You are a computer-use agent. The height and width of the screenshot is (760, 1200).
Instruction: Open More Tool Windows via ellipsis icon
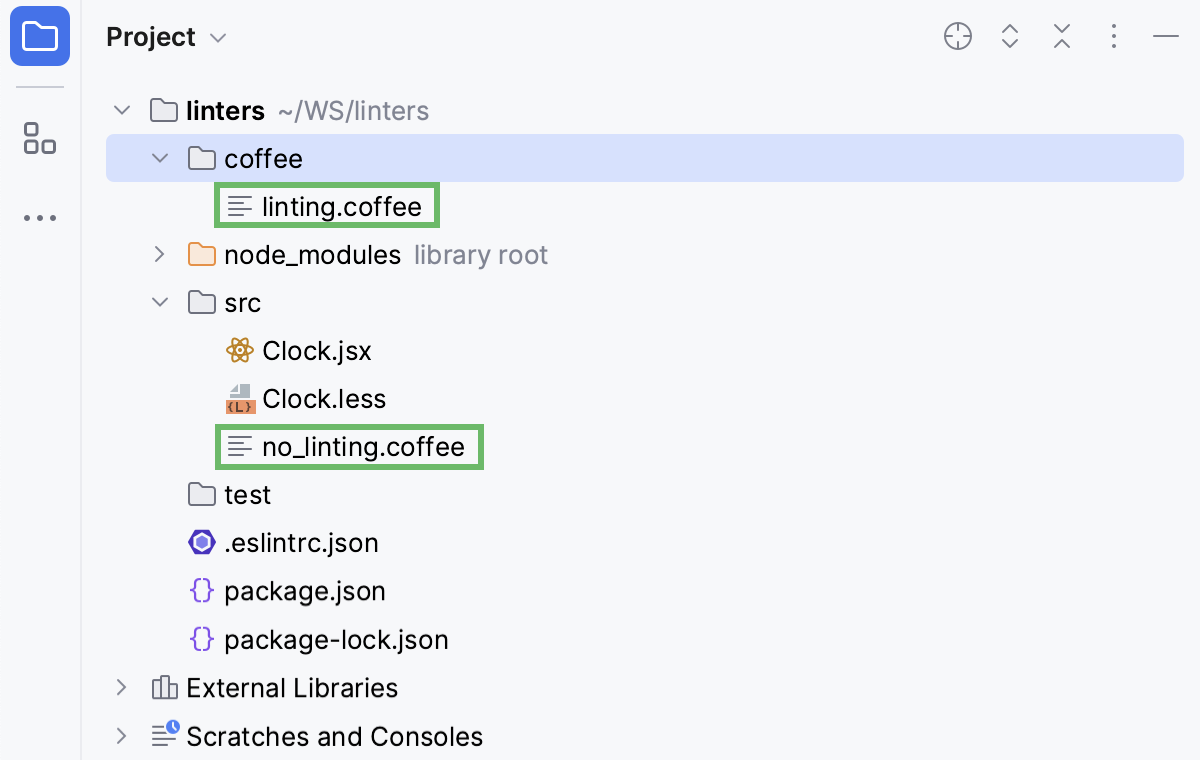(40, 218)
